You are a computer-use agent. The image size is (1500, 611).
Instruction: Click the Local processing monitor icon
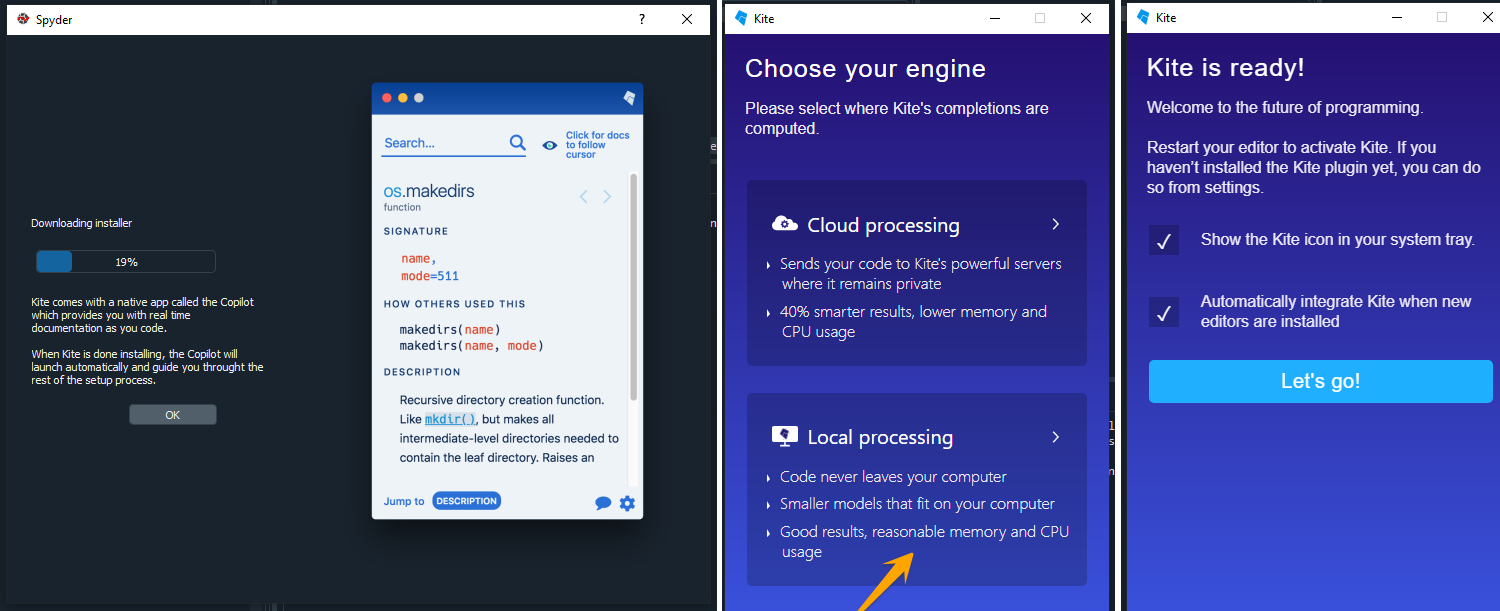(785, 437)
